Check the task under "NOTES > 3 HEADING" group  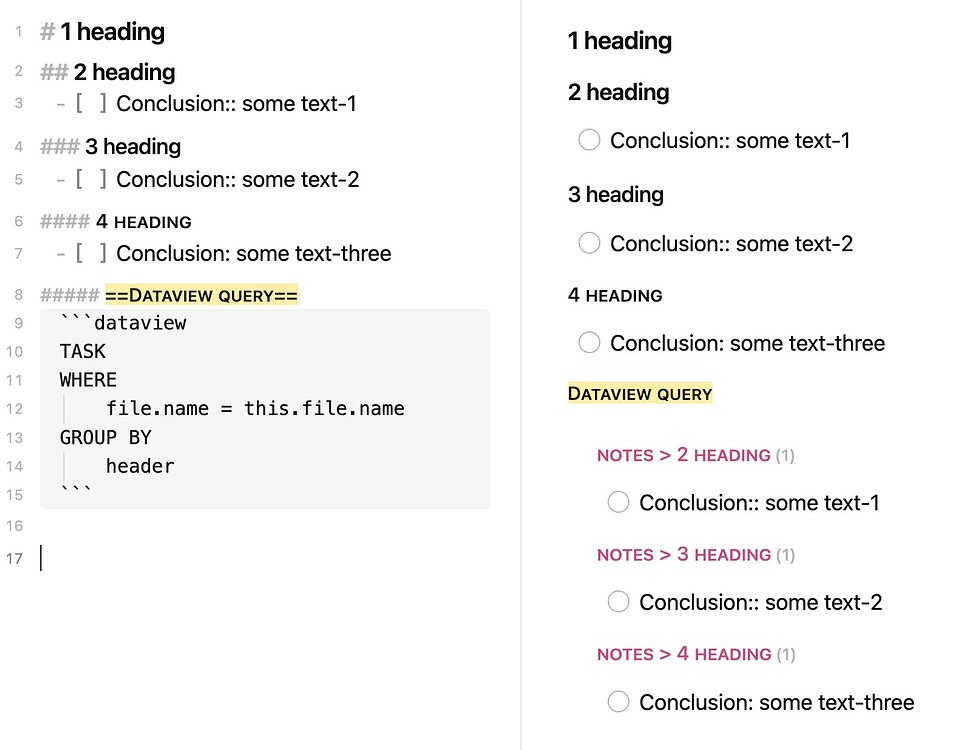(618, 602)
